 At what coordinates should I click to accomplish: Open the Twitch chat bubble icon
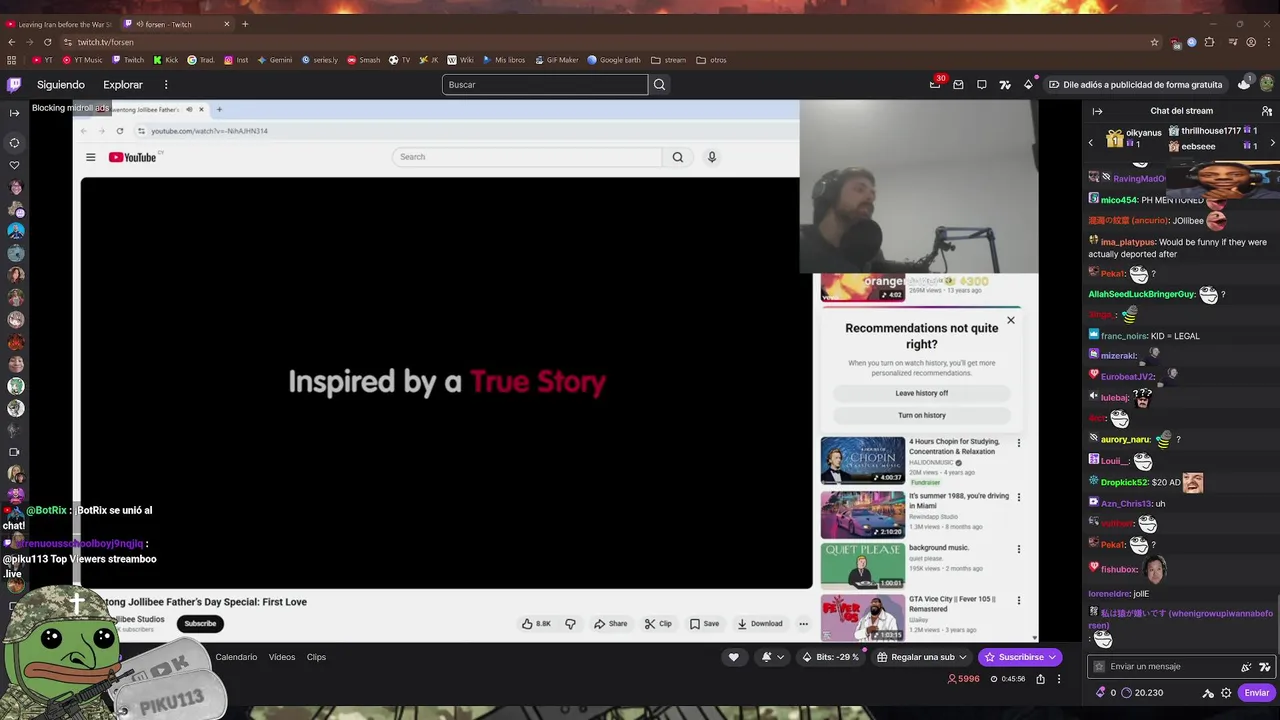(x=982, y=85)
